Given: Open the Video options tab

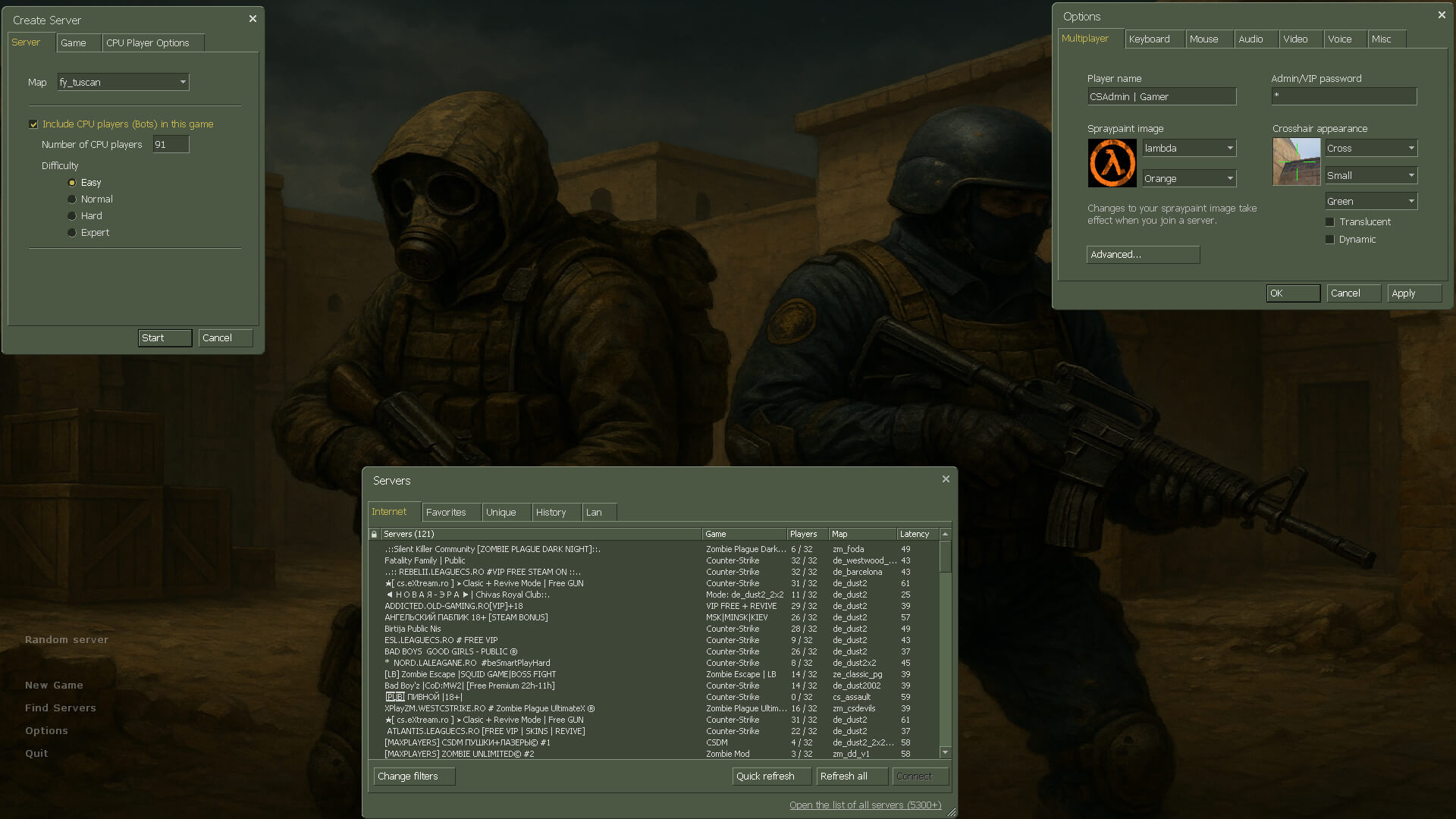Looking at the screenshot, I should (1301, 39).
